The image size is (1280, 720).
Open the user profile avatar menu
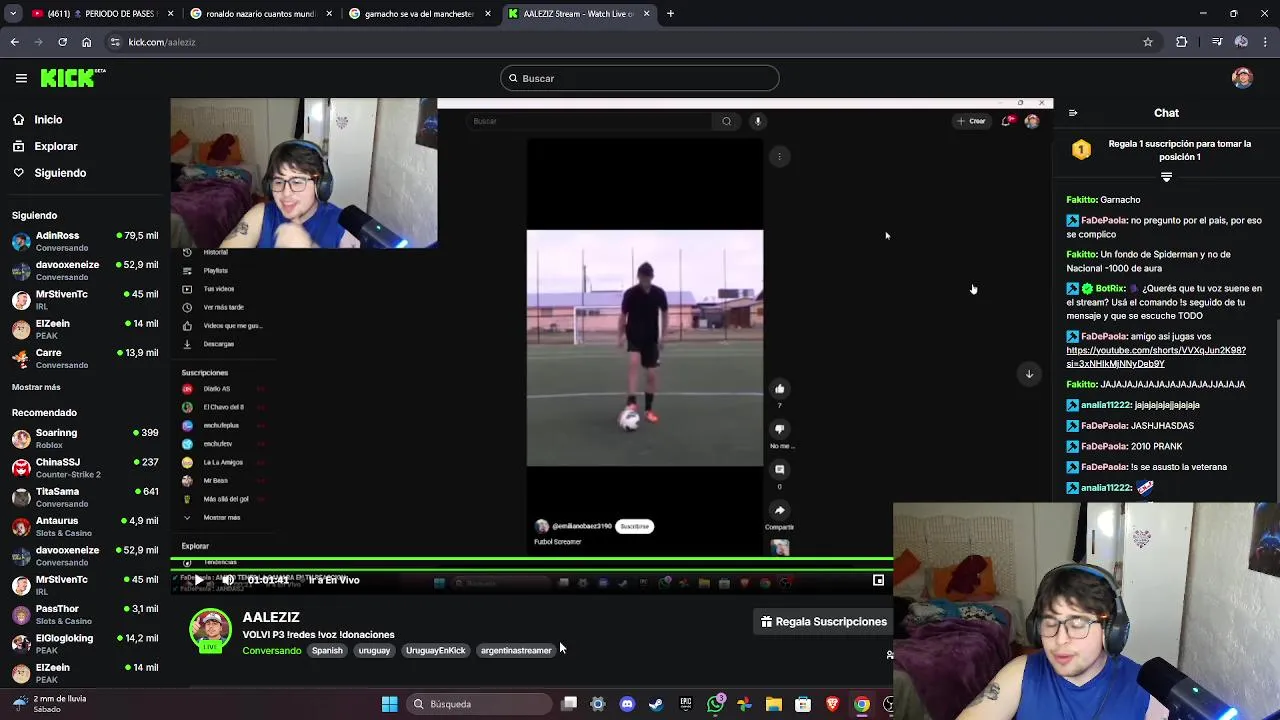click(x=1242, y=78)
